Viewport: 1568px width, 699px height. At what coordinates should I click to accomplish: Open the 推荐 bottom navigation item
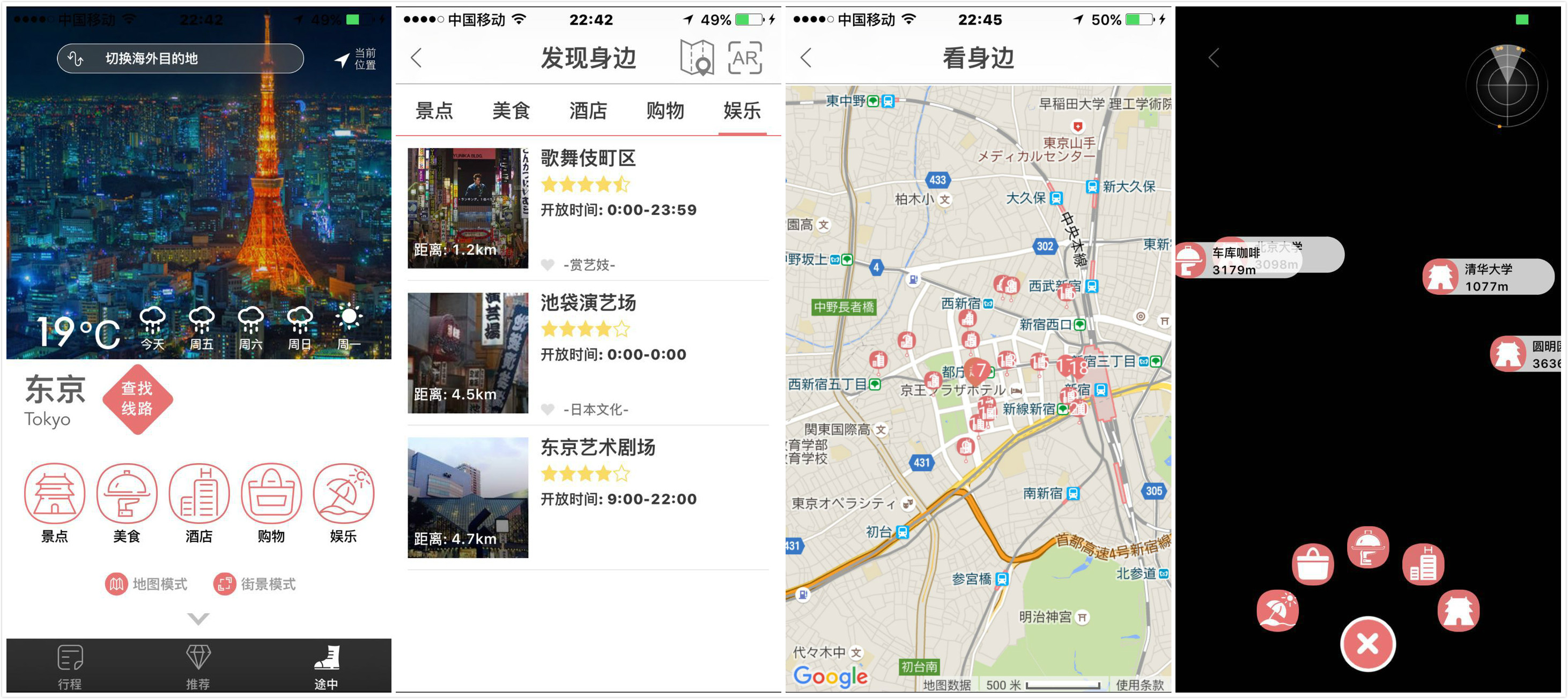coord(198,666)
